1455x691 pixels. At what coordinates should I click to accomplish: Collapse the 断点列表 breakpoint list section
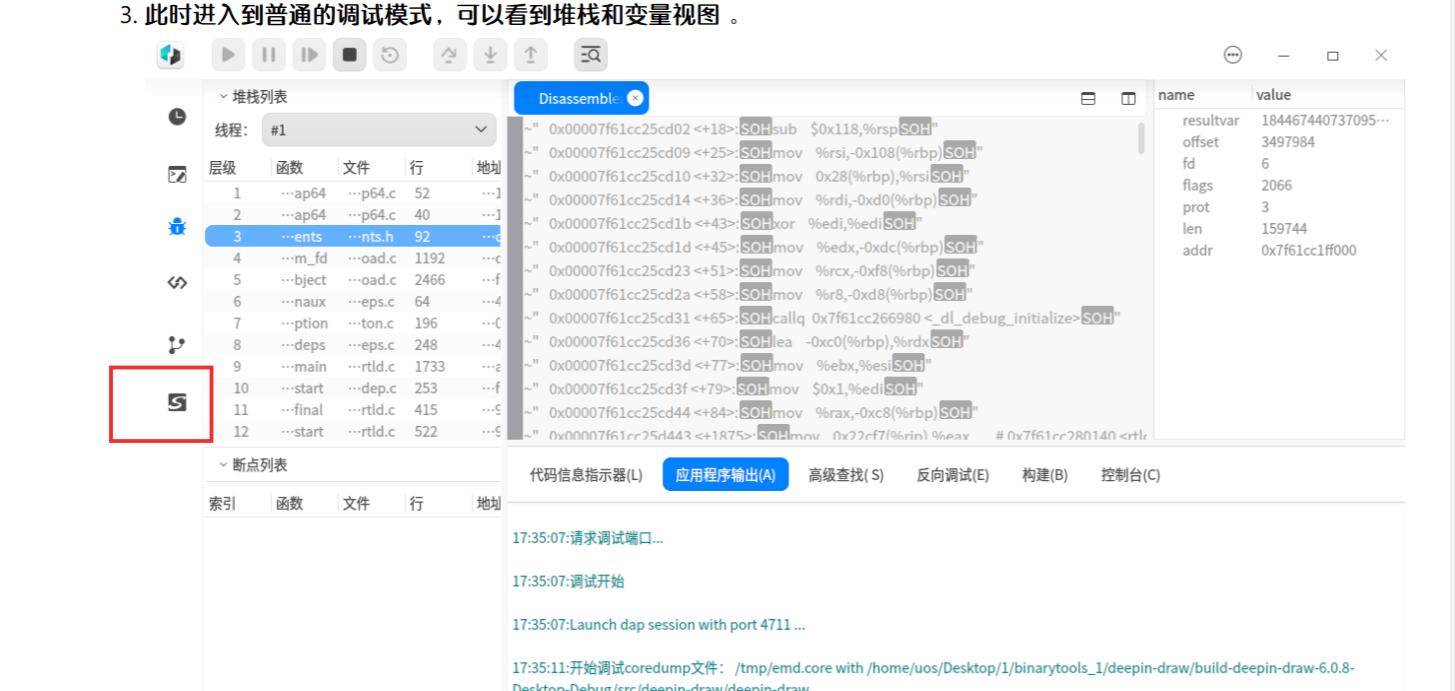(x=224, y=465)
